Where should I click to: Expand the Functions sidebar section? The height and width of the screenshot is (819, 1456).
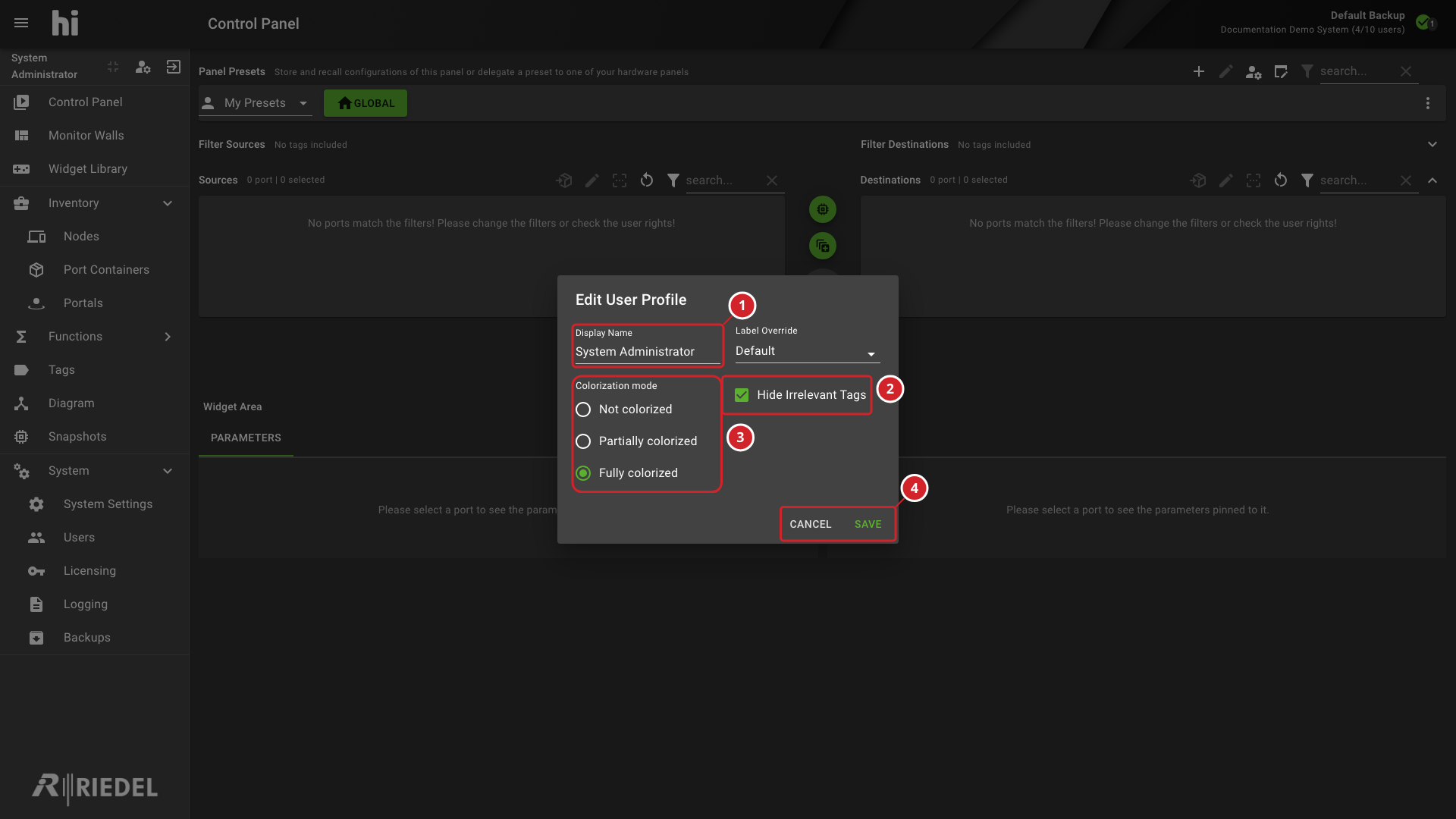tap(168, 337)
